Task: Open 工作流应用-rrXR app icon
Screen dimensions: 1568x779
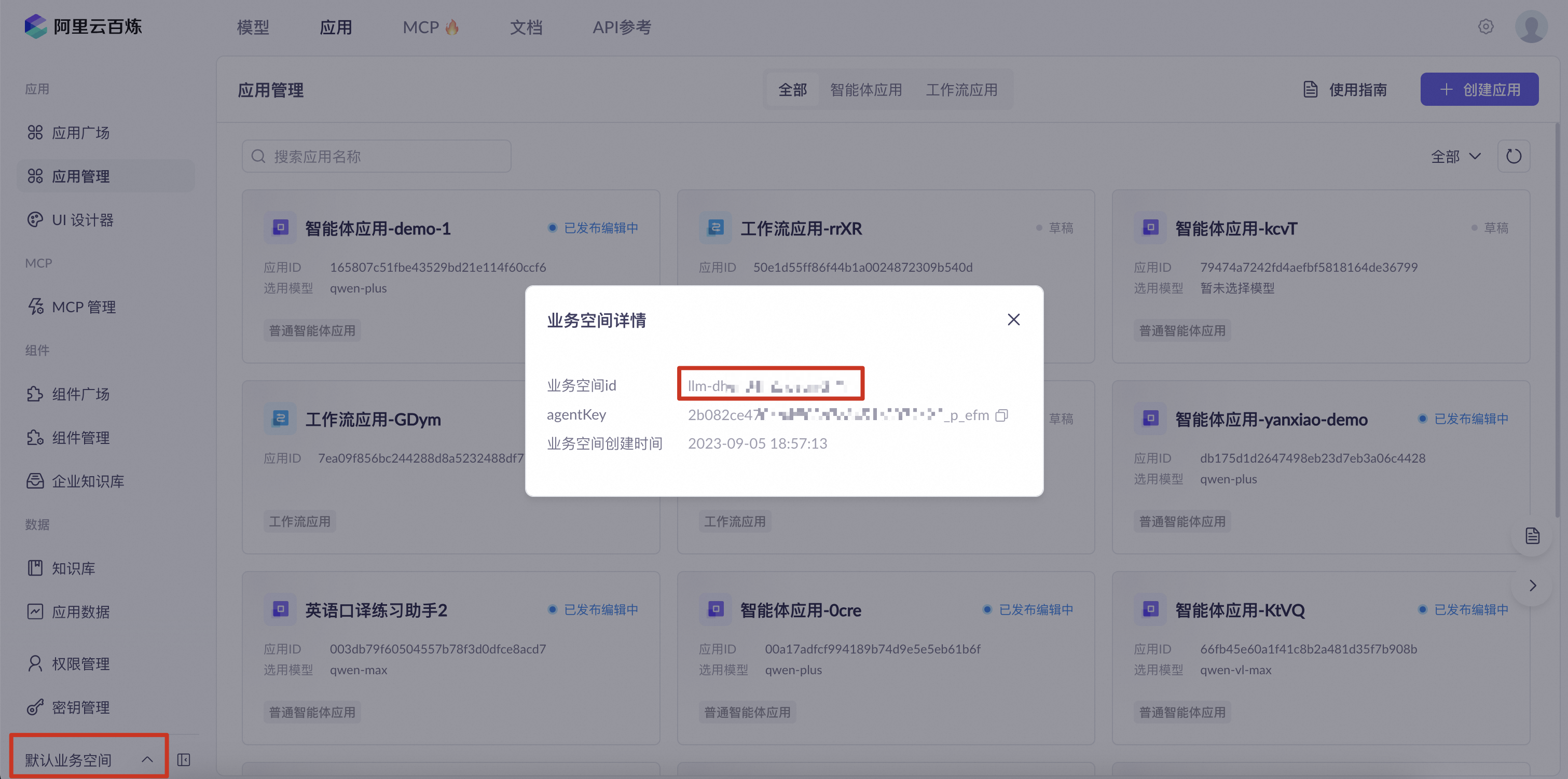Action: click(x=715, y=228)
